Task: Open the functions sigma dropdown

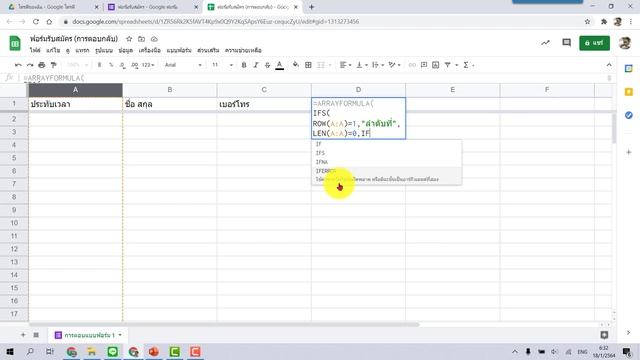Action: [468, 65]
